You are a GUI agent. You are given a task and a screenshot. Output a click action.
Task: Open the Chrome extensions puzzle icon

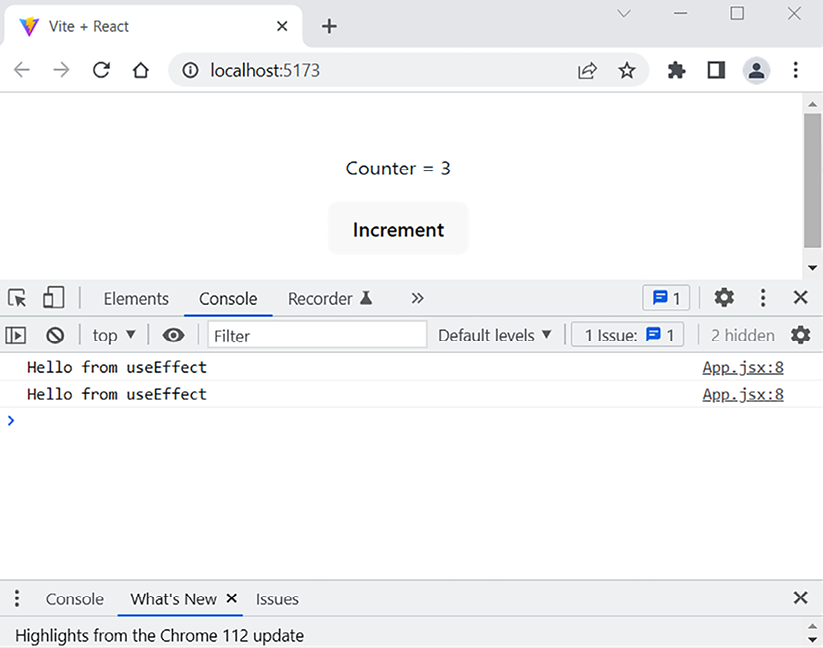point(677,70)
